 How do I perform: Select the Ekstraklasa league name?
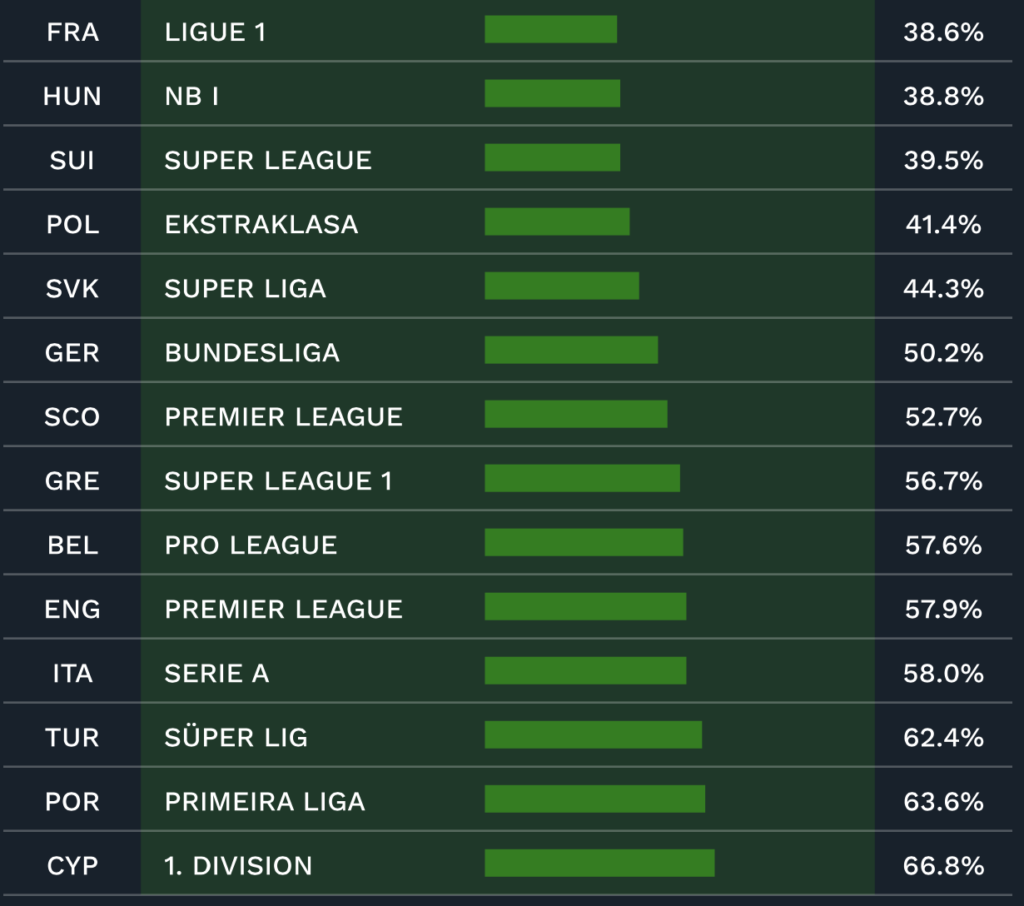click(x=261, y=224)
